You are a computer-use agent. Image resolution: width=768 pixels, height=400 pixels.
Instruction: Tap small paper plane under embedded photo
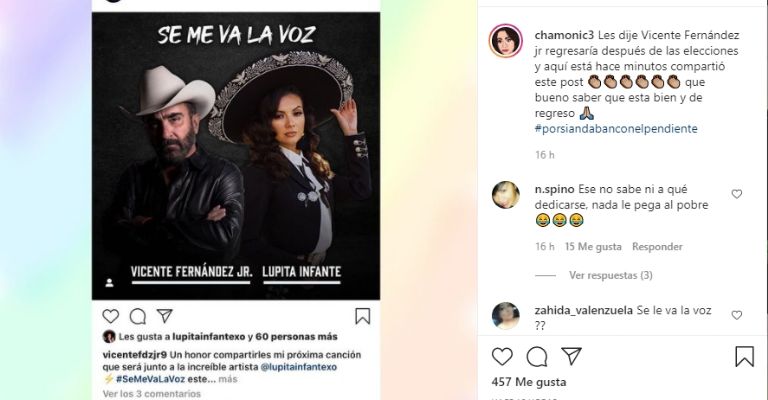tap(165, 316)
